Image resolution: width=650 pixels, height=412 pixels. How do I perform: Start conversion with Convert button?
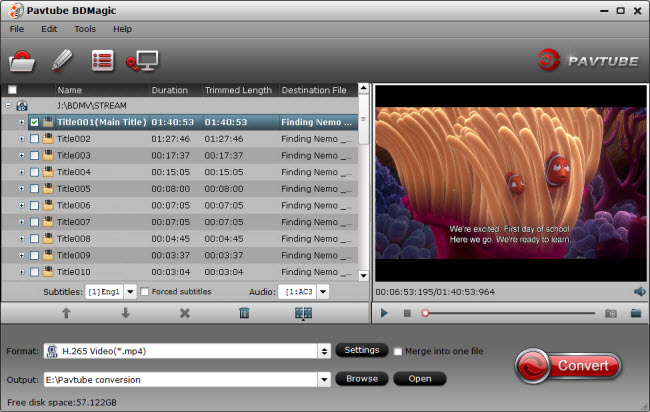568,366
